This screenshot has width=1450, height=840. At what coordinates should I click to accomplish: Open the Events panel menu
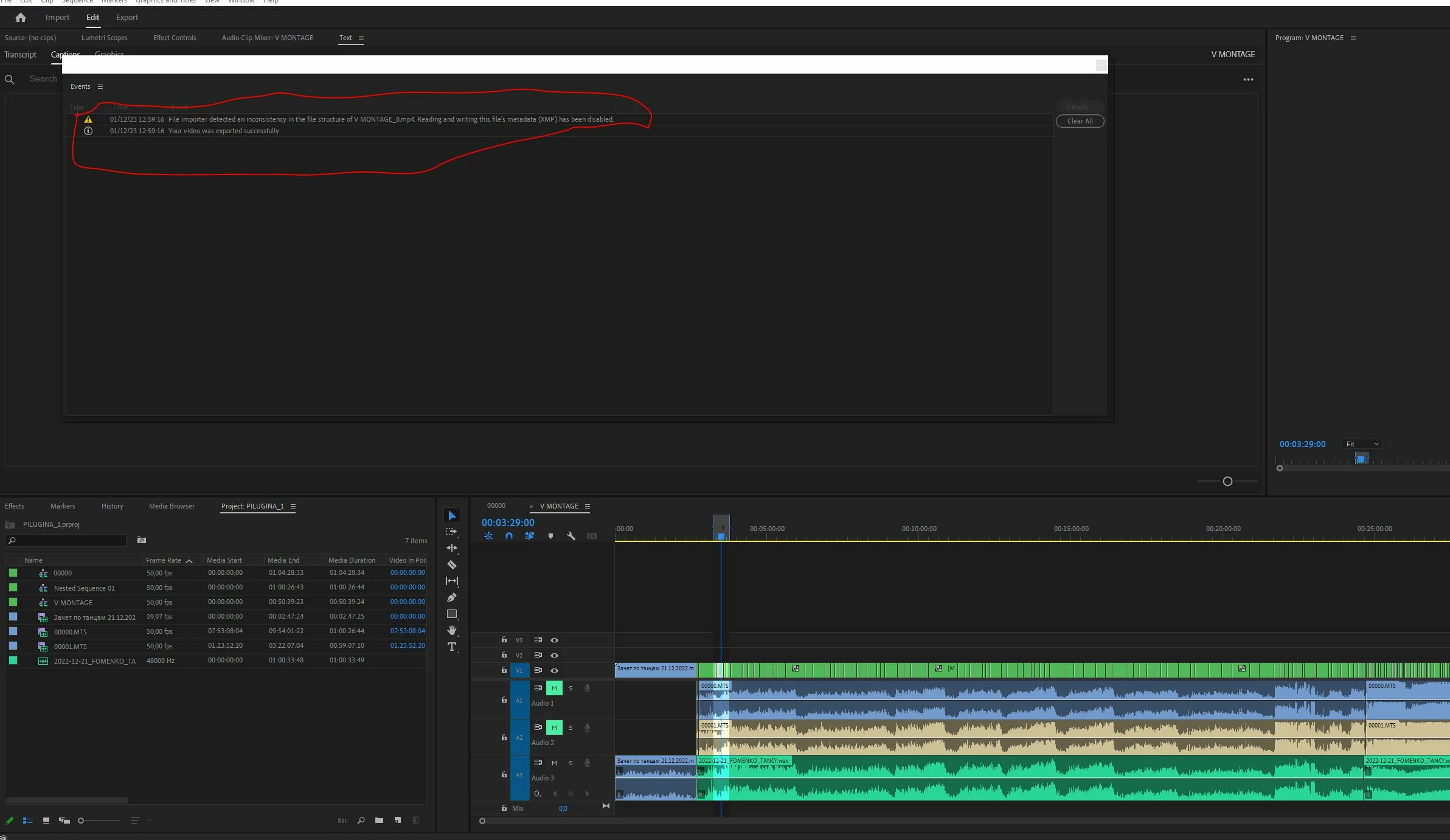pos(100,86)
